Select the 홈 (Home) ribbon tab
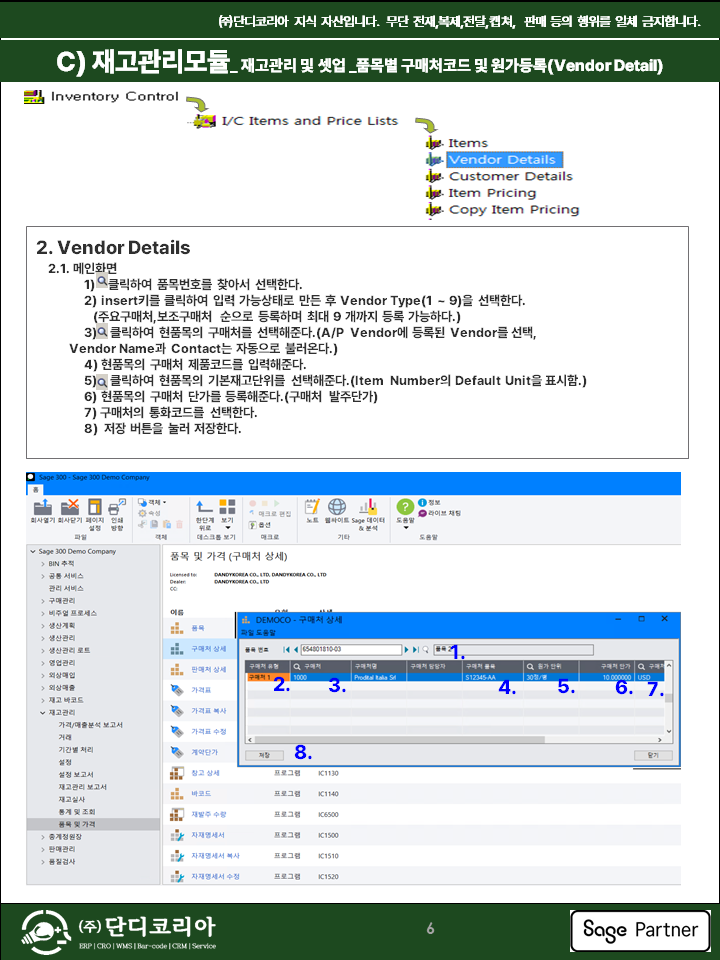The image size is (720, 960). point(36,490)
